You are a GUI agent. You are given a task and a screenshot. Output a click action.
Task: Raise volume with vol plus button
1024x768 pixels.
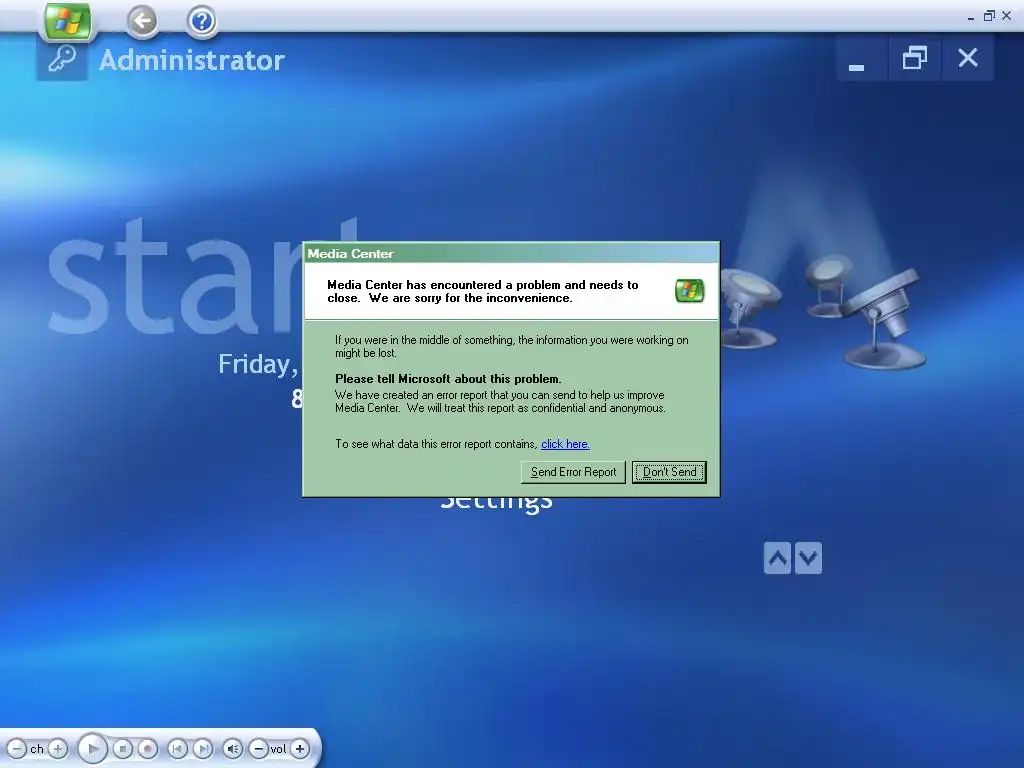click(x=300, y=748)
